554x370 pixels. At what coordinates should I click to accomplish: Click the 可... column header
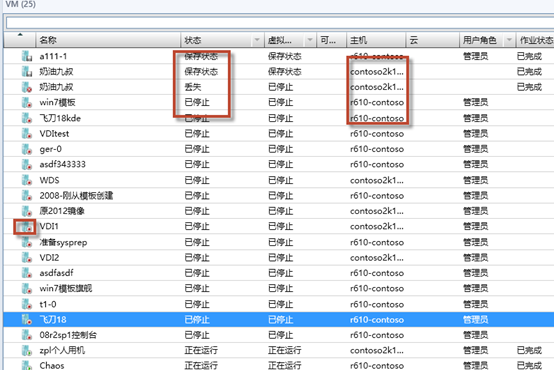point(331,40)
